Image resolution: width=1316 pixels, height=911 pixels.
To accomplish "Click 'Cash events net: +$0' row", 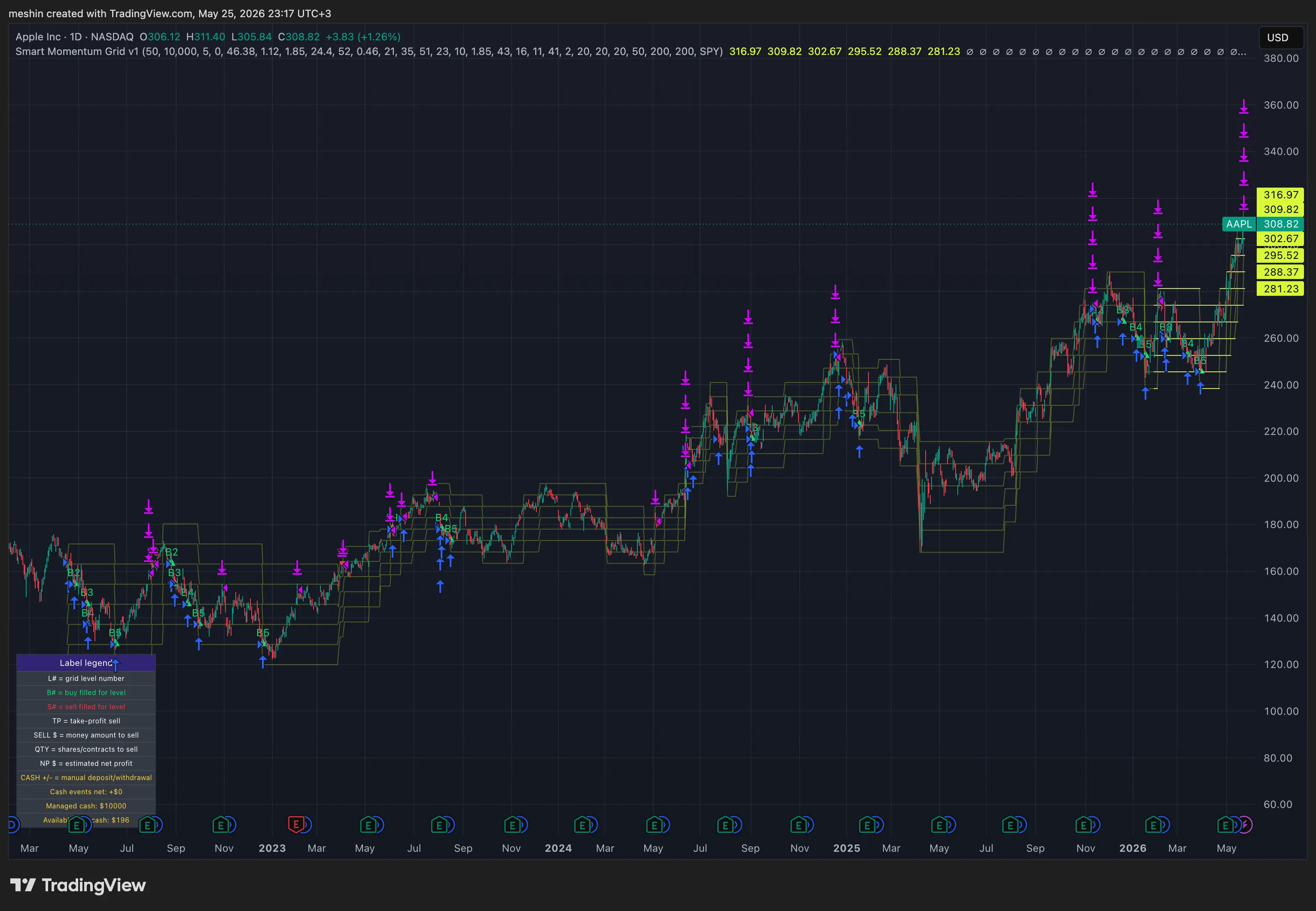I will tap(86, 792).
